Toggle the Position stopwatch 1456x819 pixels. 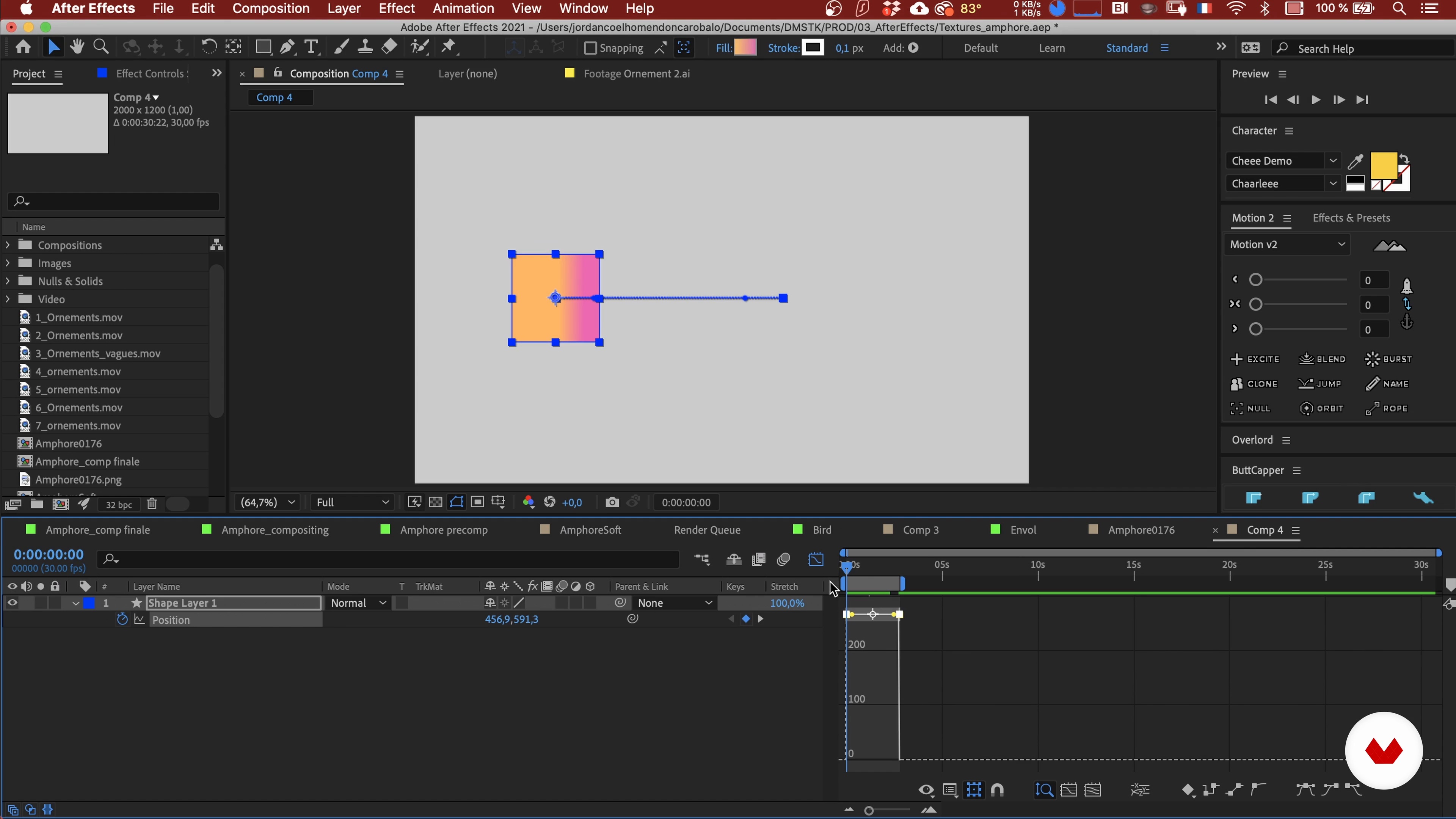pyautogui.click(x=121, y=620)
